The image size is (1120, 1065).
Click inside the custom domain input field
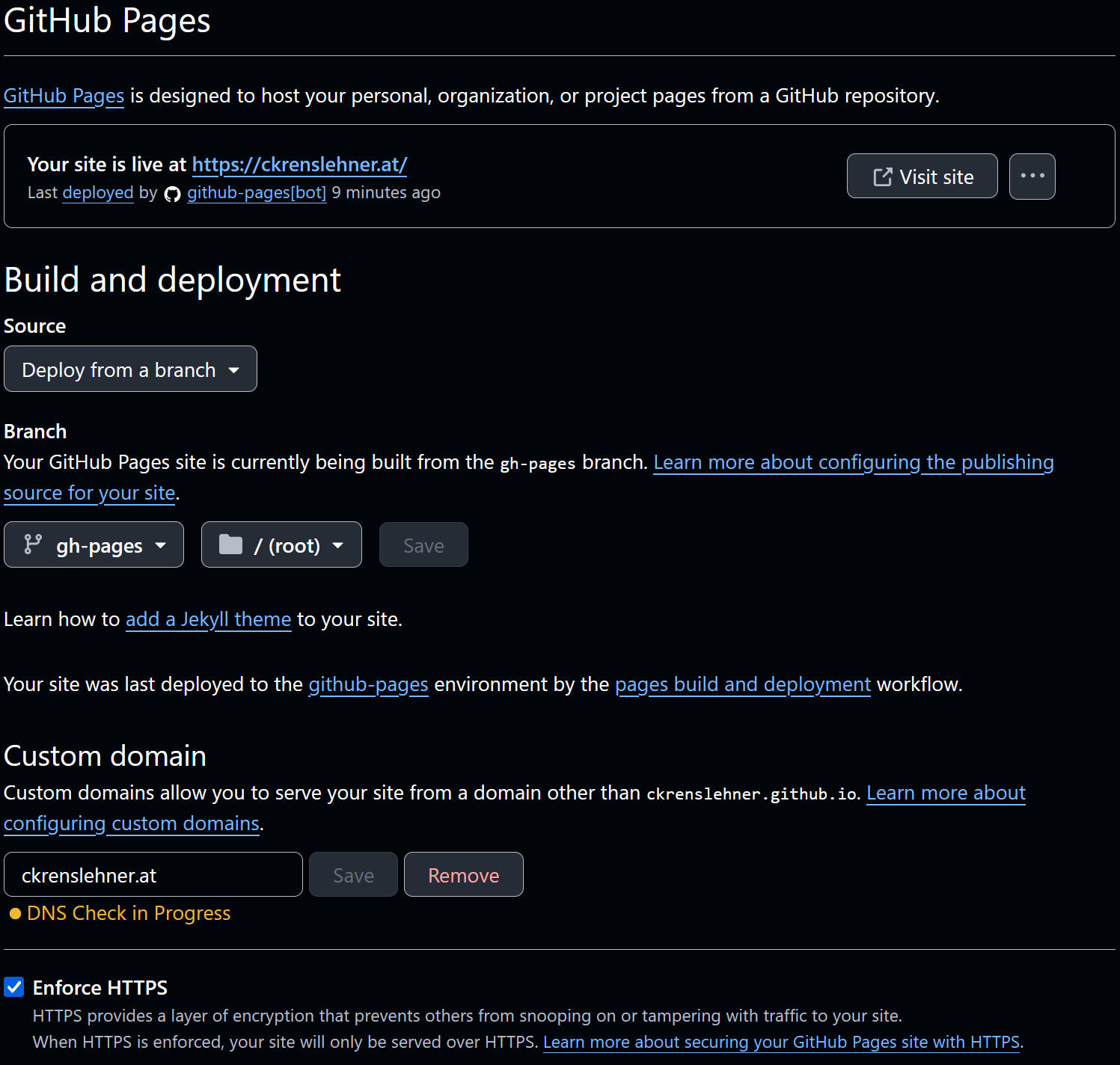(153, 874)
